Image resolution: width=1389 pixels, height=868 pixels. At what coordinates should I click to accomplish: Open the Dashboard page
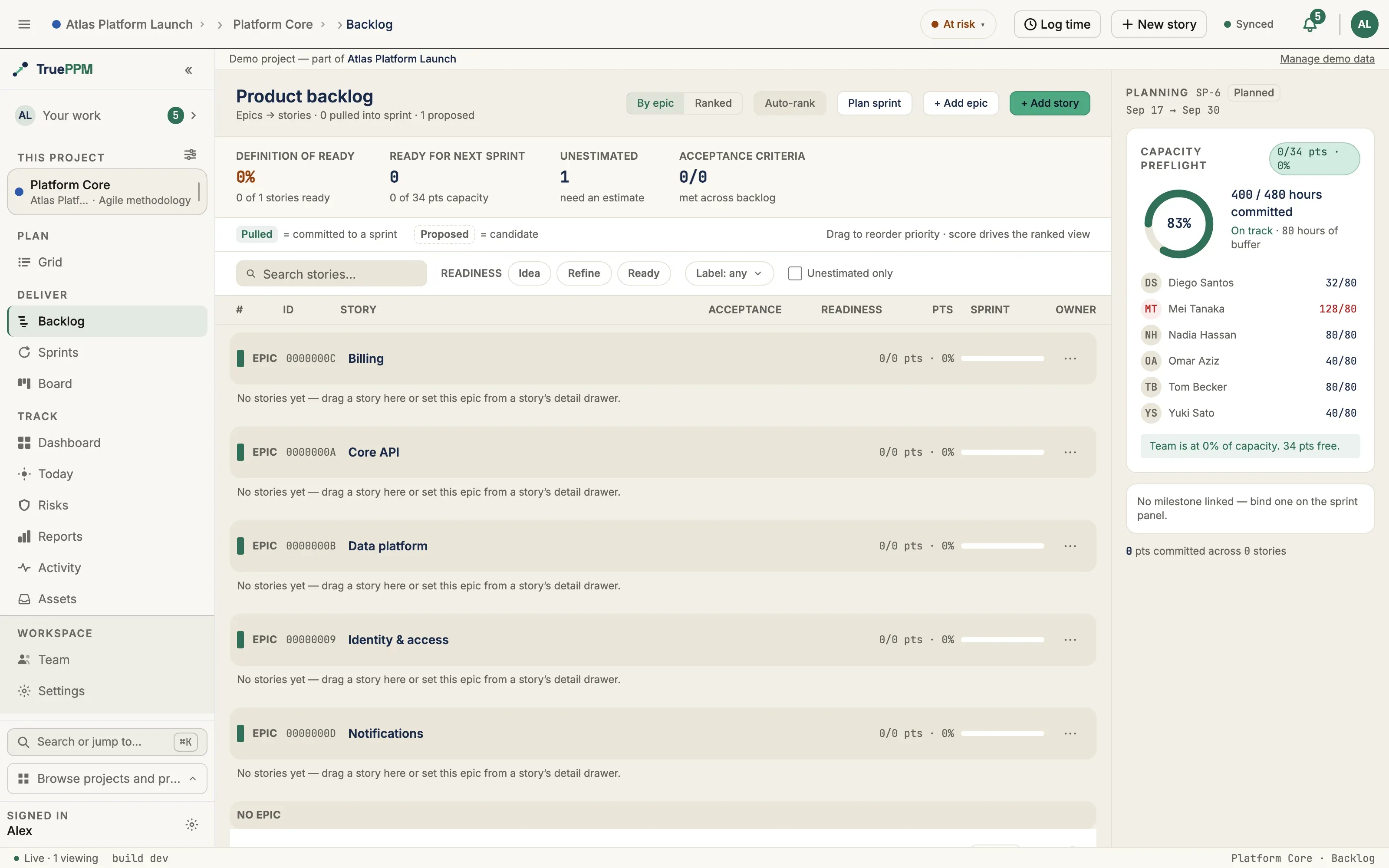pyautogui.click(x=107, y=443)
